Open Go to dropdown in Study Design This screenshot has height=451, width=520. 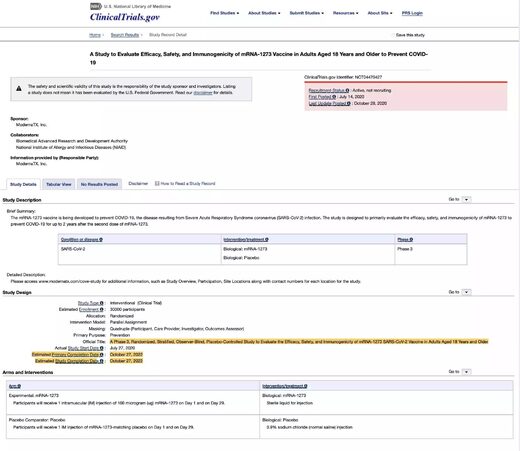[466, 292]
